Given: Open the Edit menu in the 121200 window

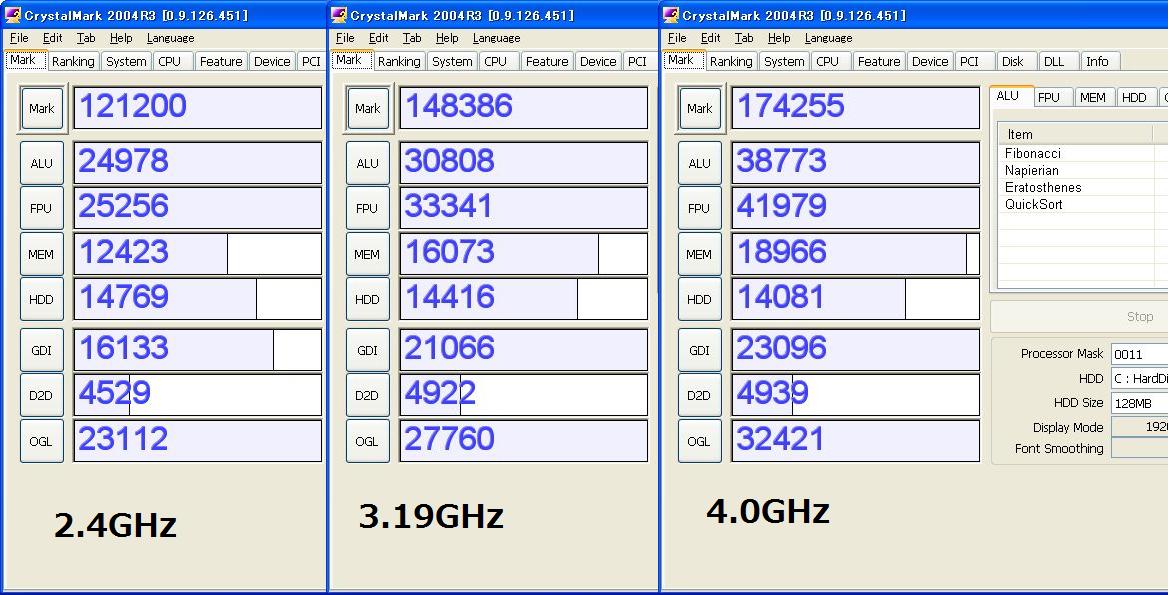Looking at the screenshot, I should point(53,38).
